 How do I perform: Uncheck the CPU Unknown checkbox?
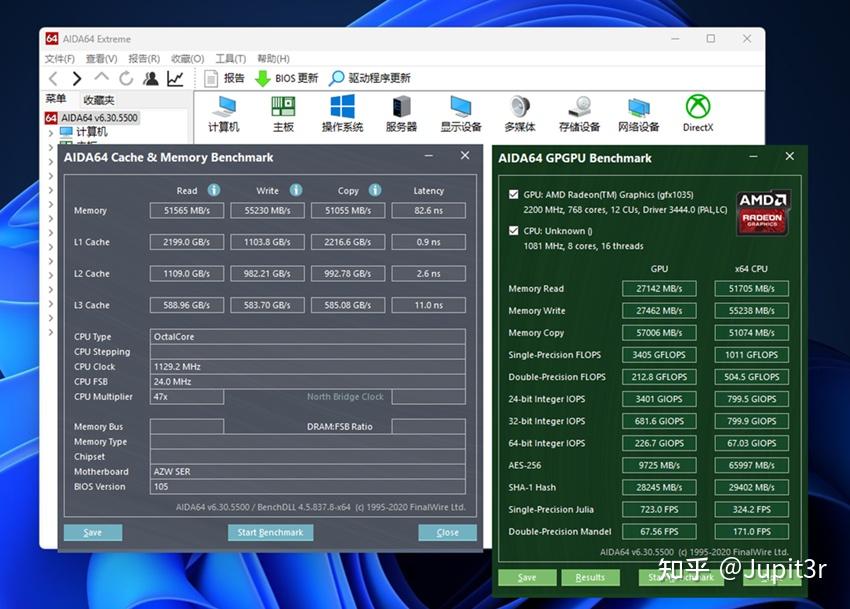pyautogui.click(x=513, y=230)
